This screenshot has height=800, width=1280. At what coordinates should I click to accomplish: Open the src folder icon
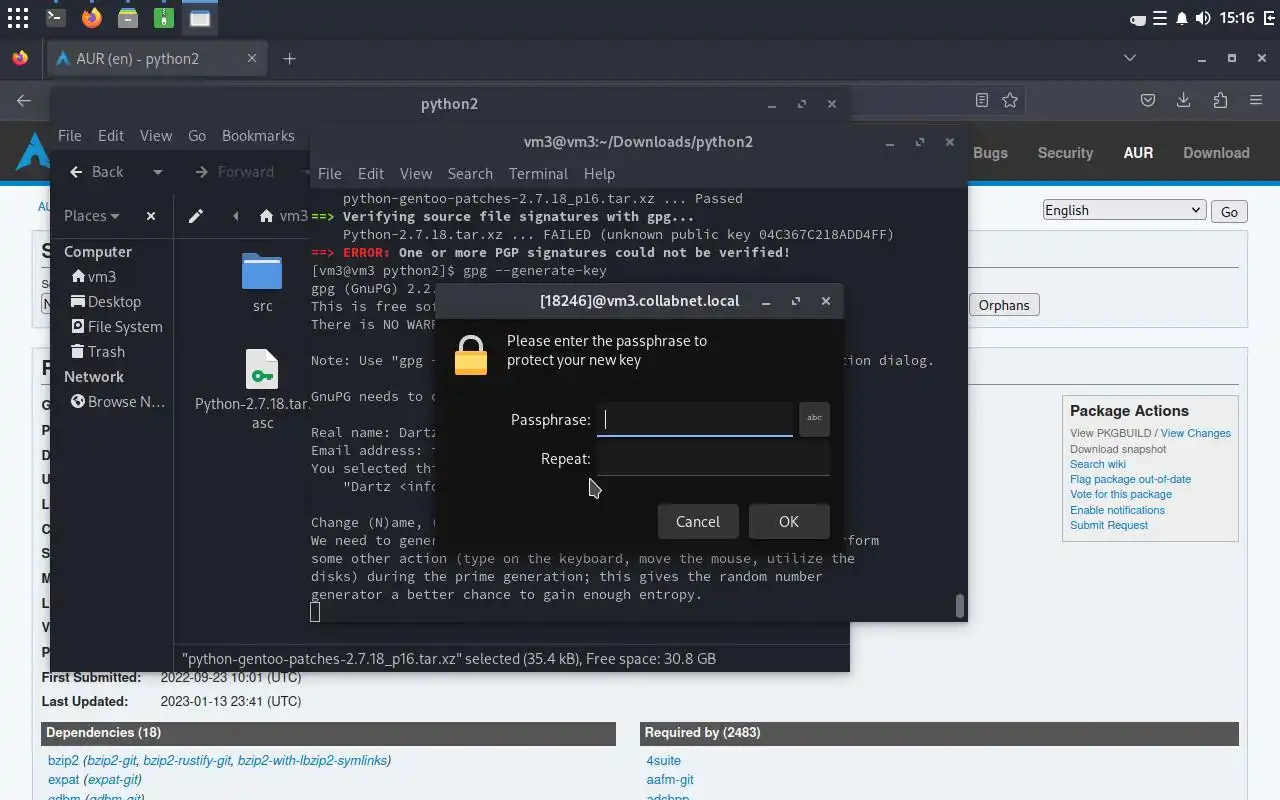pyautogui.click(x=262, y=271)
